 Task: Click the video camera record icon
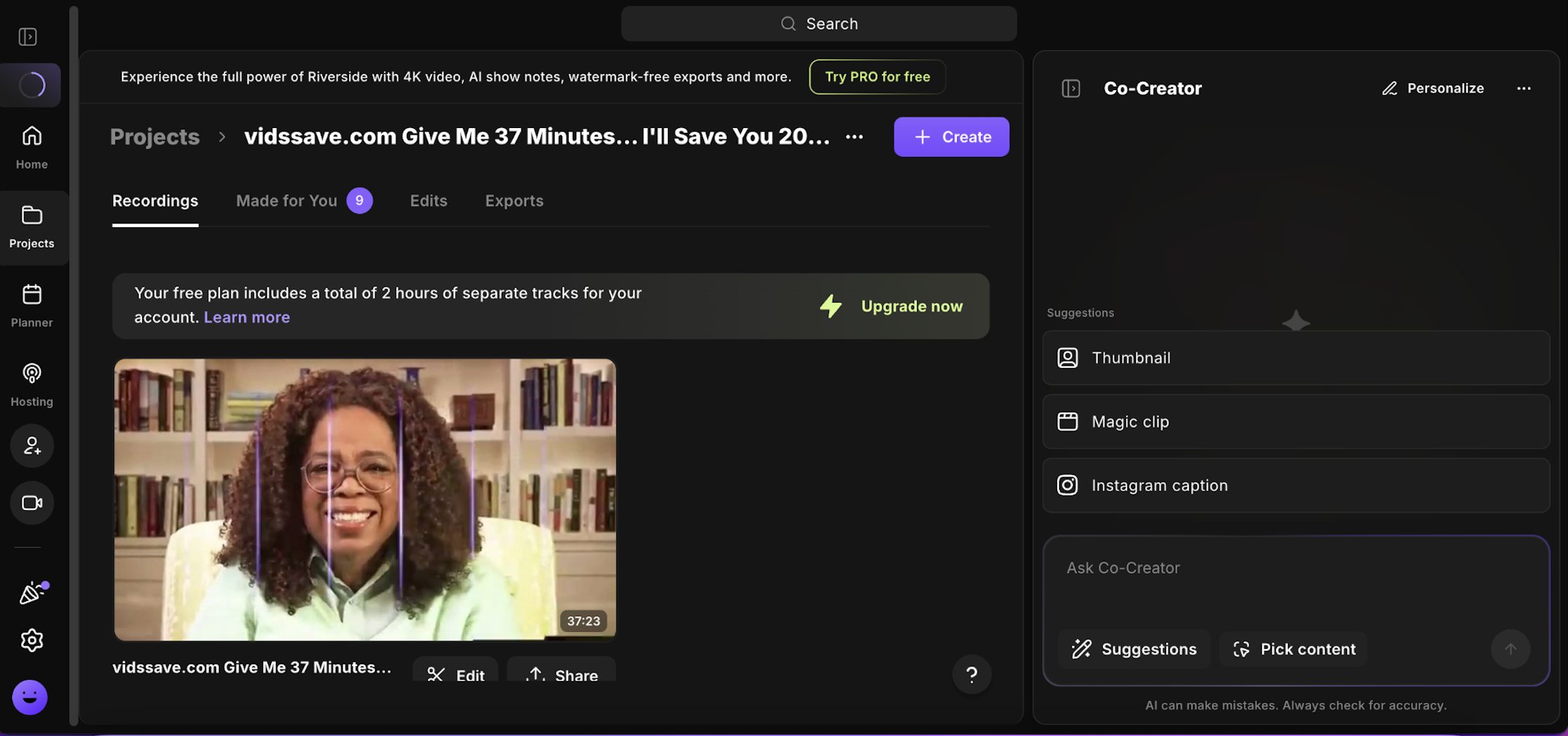pyautogui.click(x=32, y=503)
